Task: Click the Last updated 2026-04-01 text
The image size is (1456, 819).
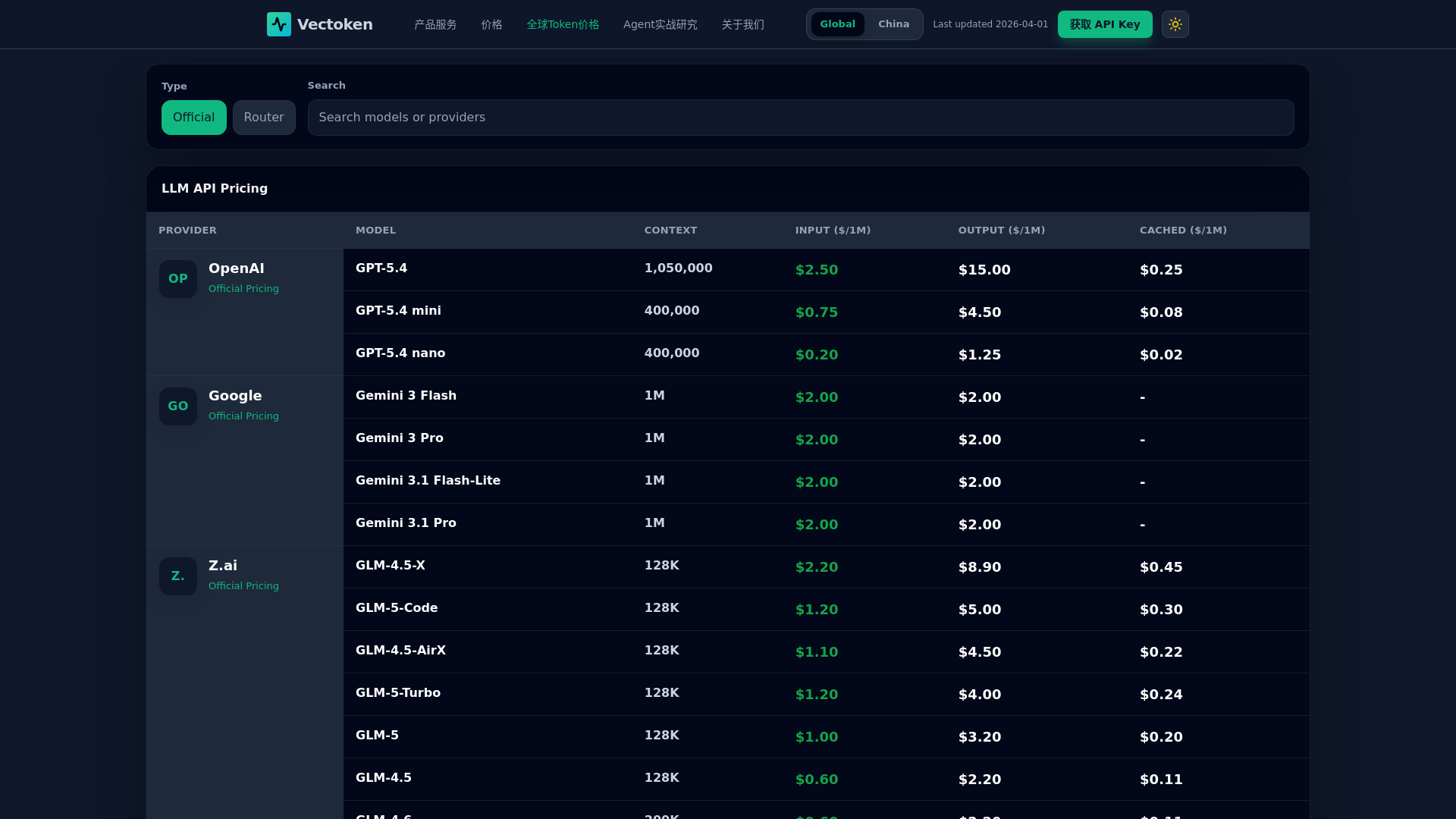Action: coord(990,24)
